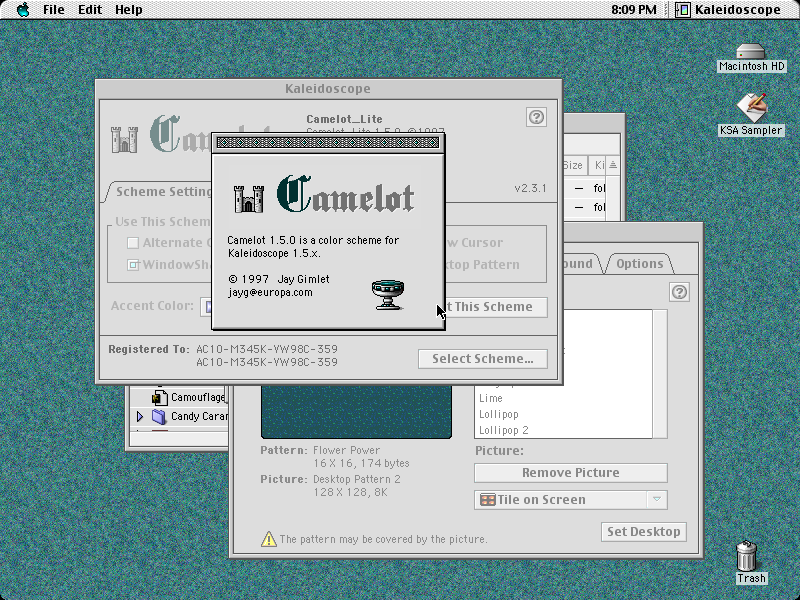Screen dimensions: 800x600
Task: Click the Select Scheme... button
Action: (483, 359)
